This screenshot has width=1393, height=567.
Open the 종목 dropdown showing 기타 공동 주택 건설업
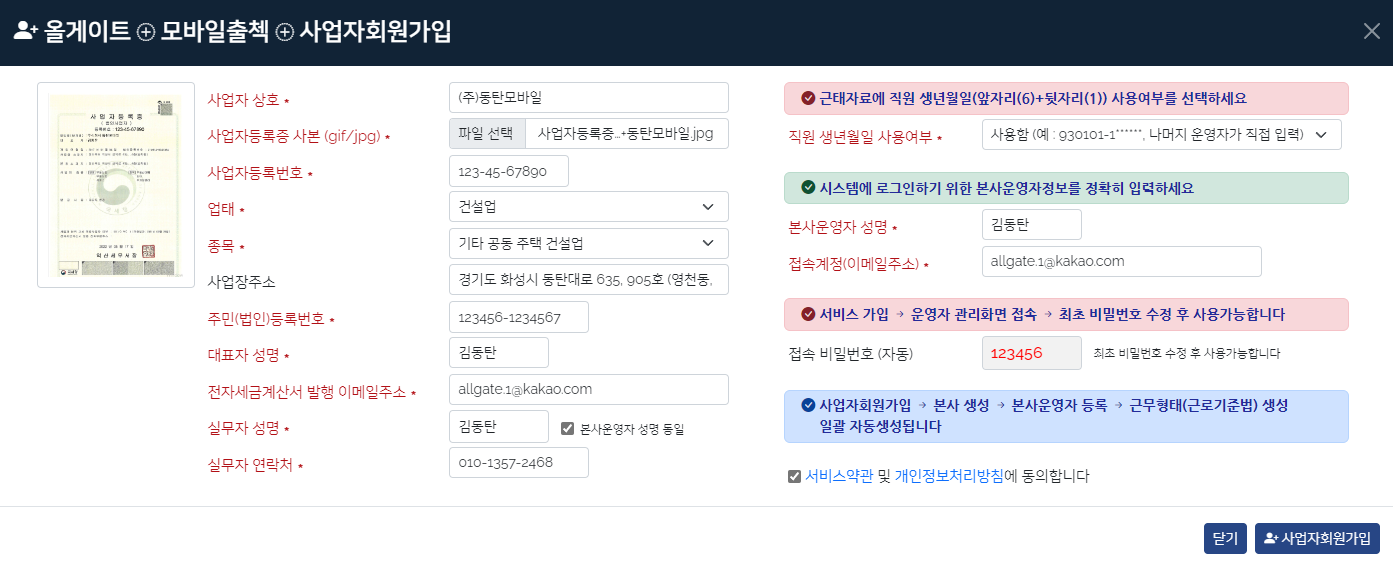tap(589, 243)
